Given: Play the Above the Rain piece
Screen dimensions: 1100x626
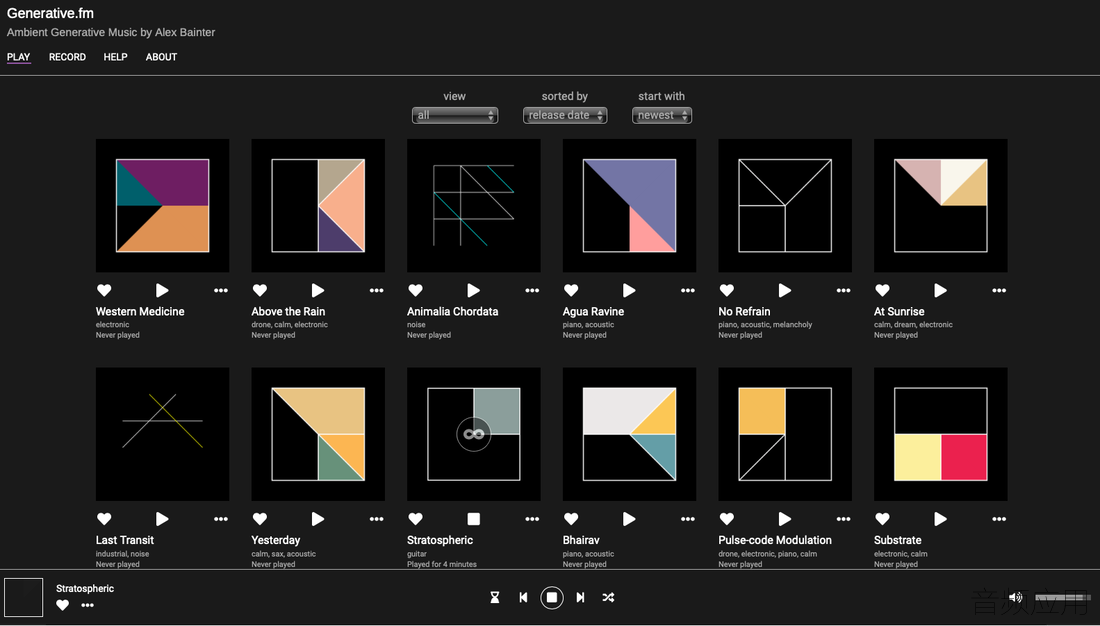Looking at the screenshot, I should pos(318,291).
